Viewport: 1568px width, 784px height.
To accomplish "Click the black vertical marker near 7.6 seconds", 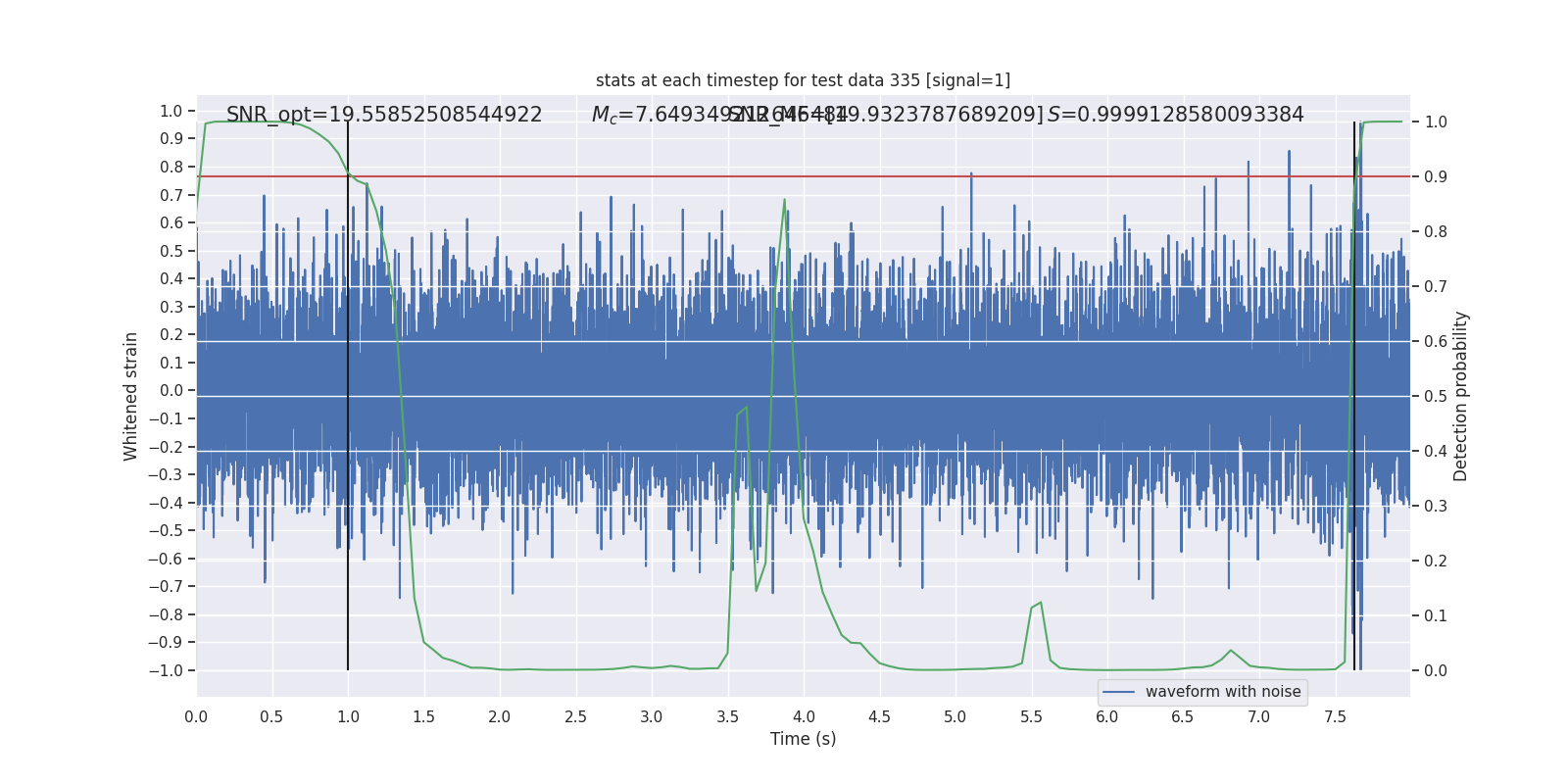I will pos(1354,396).
